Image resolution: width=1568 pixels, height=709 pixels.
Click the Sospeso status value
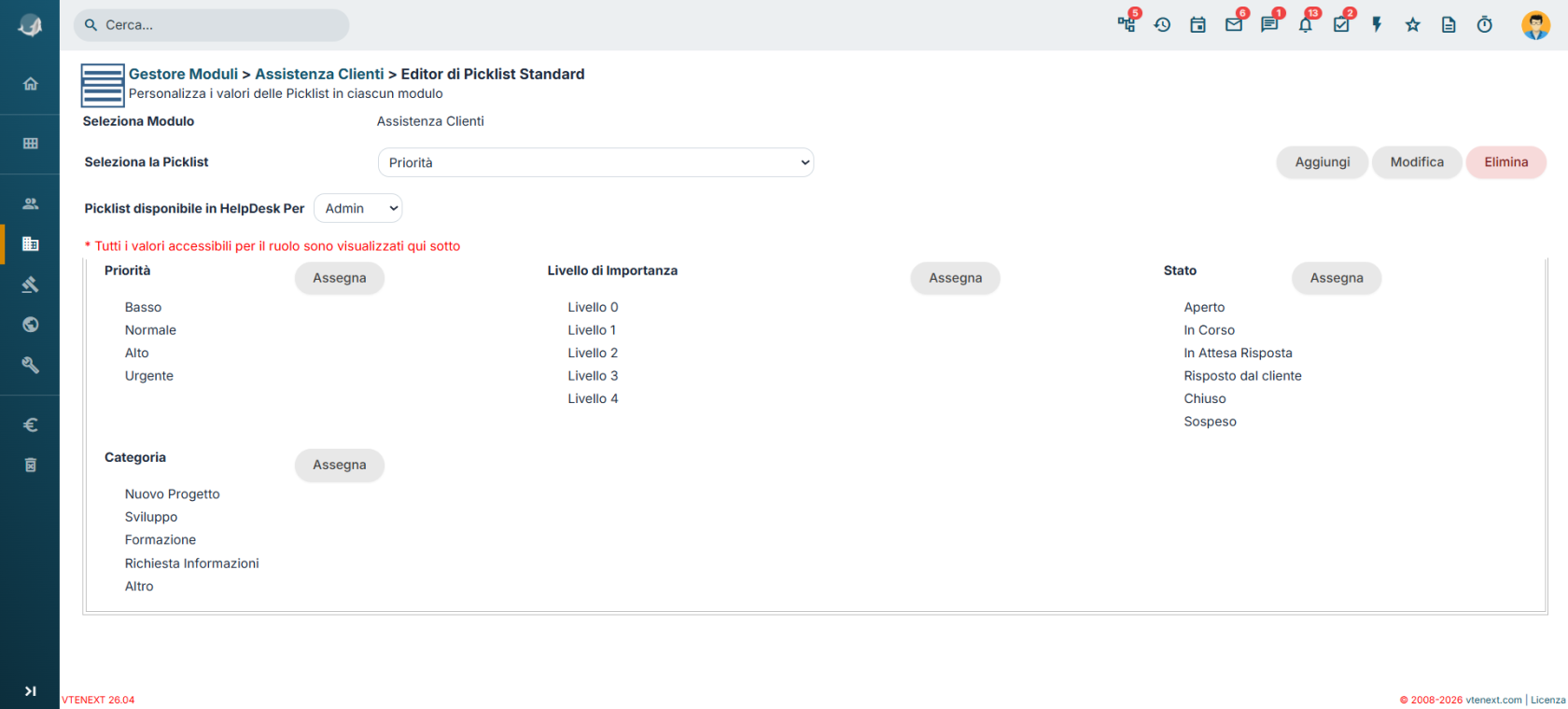(x=1210, y=422)
